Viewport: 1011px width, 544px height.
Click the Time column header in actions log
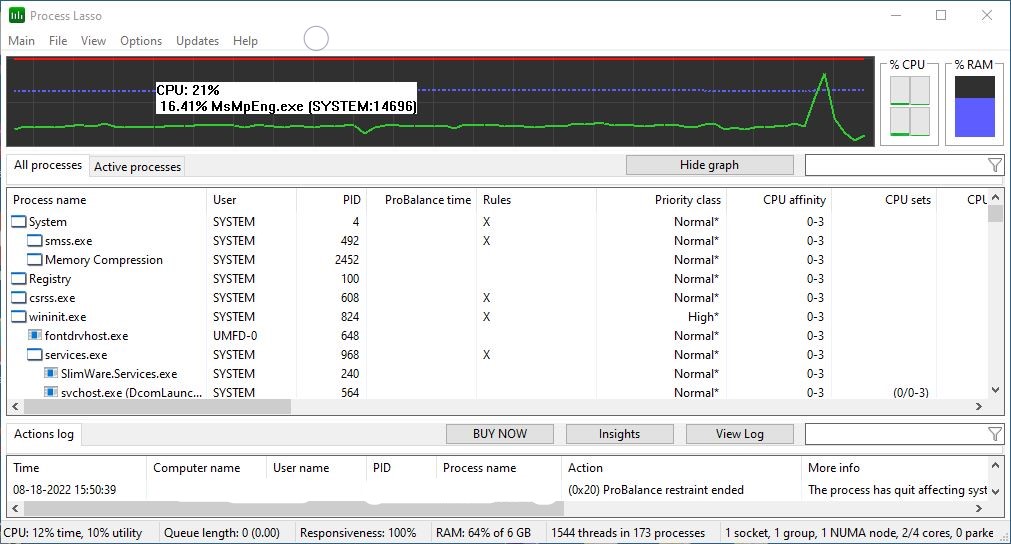pyautogui.click(x=77, y=468)
